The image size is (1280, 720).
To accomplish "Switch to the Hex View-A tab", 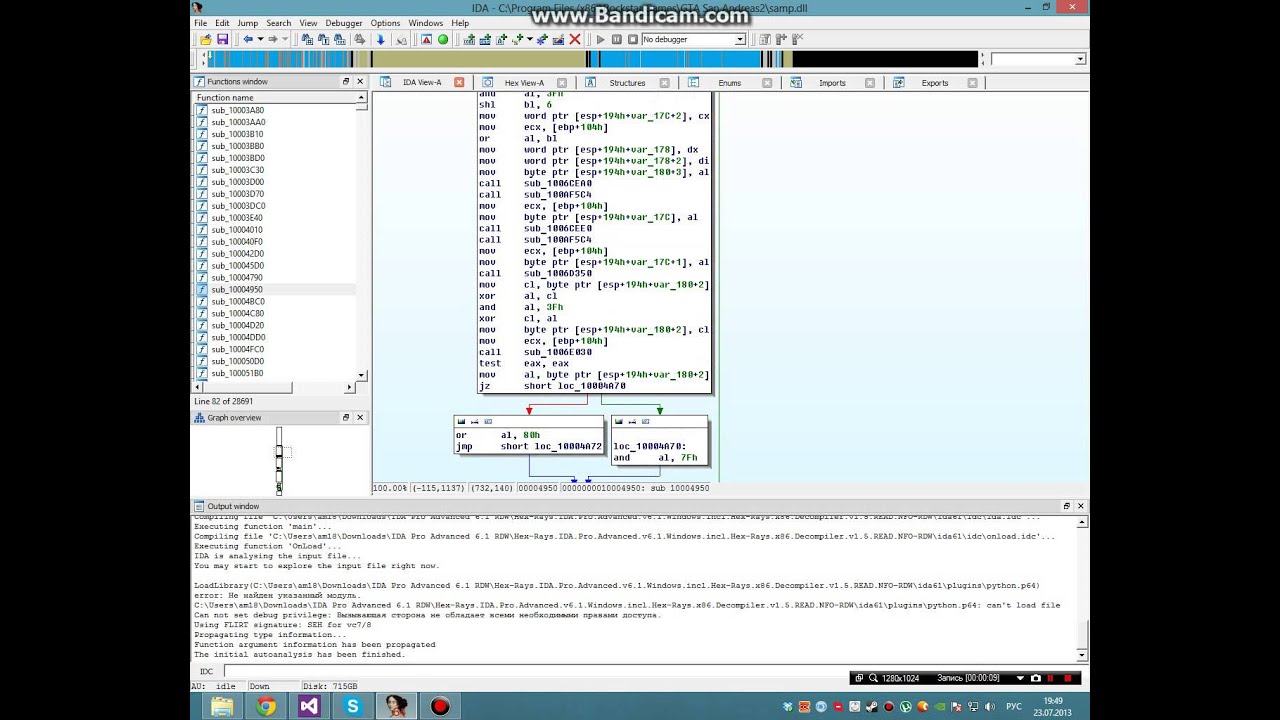I will tap(524, 83).
